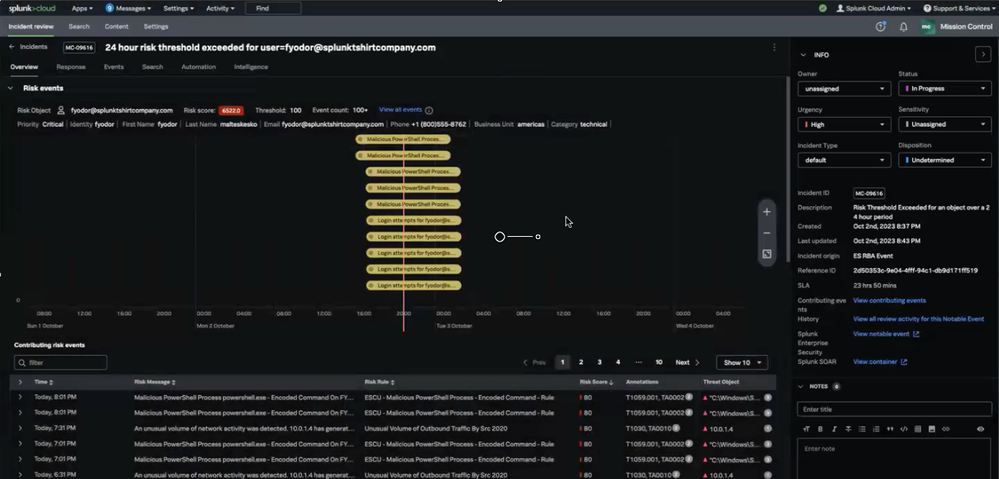Open the Urgency dropdown showing High
This screenshot has width=999, height=479.
[x=843, y=125]
